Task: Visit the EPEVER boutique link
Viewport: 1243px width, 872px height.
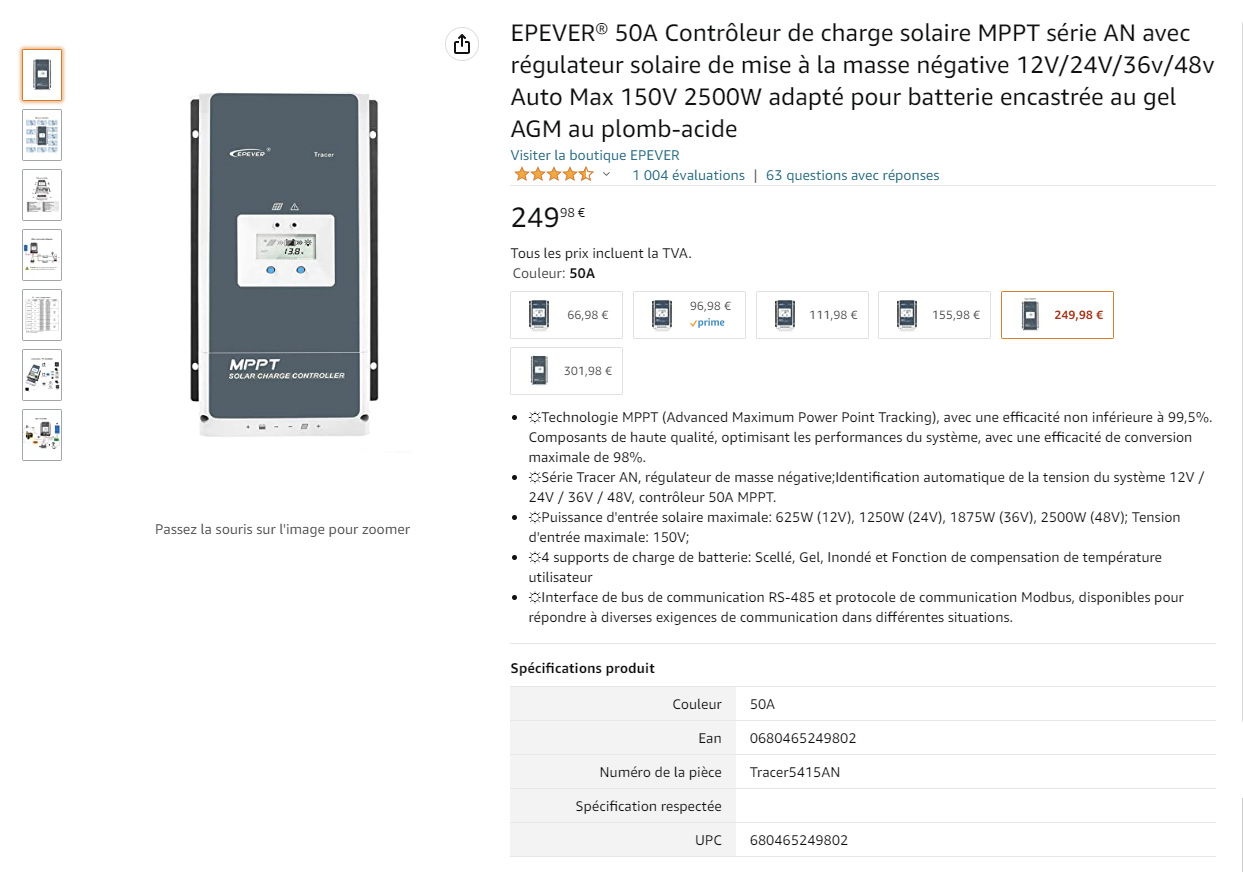Action: pos(595,155)
